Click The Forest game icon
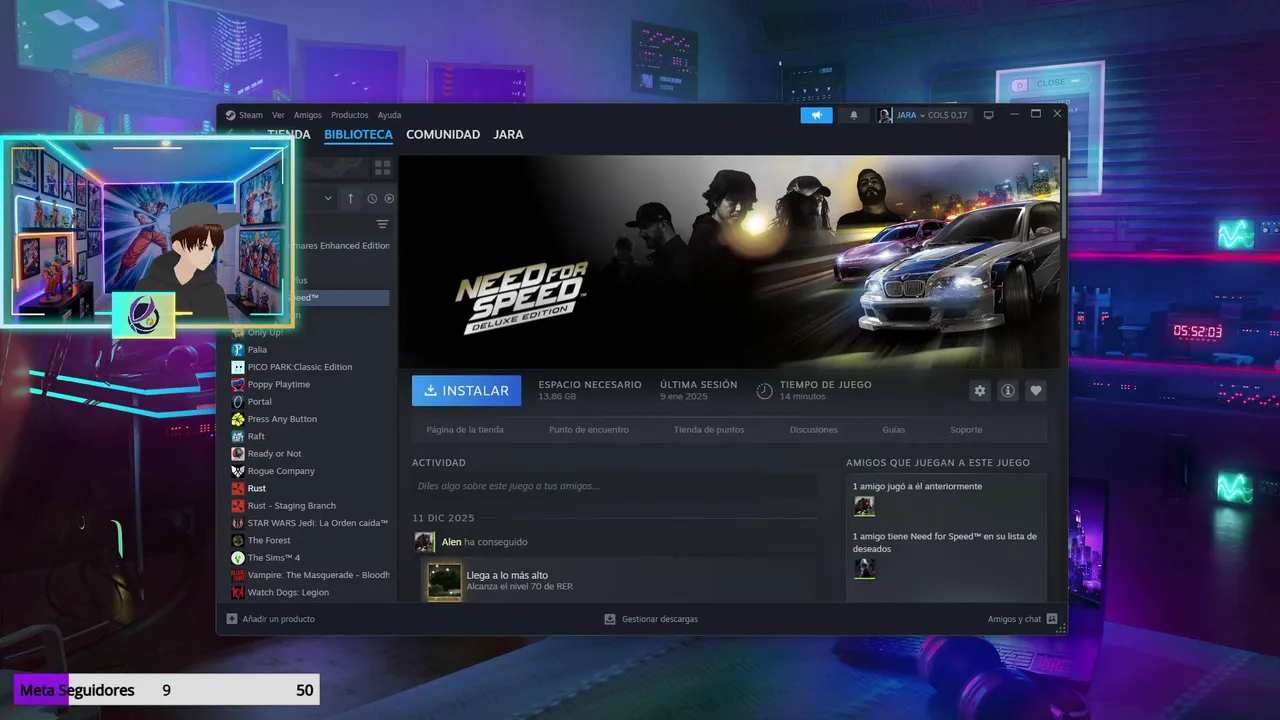 click(238, 540)
